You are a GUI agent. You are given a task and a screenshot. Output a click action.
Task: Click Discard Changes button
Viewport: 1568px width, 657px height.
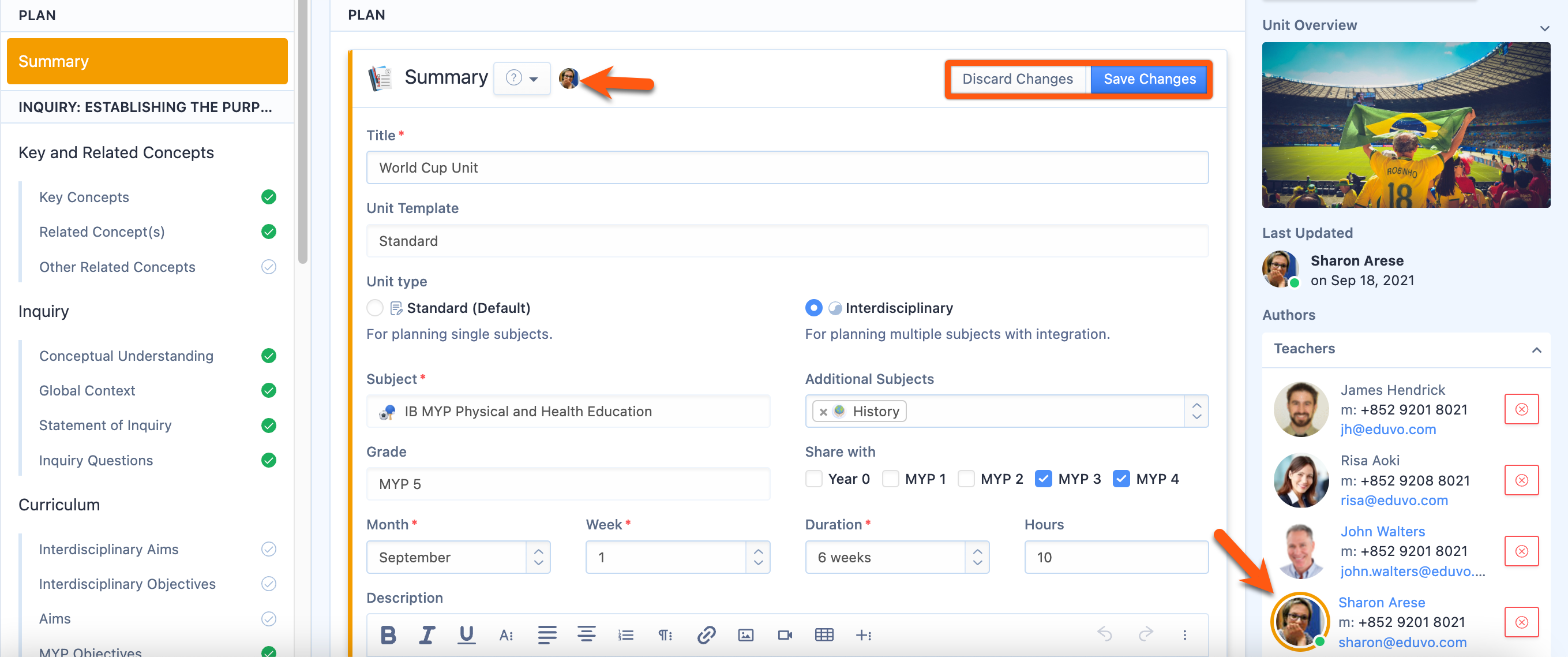click(1017, 79)
